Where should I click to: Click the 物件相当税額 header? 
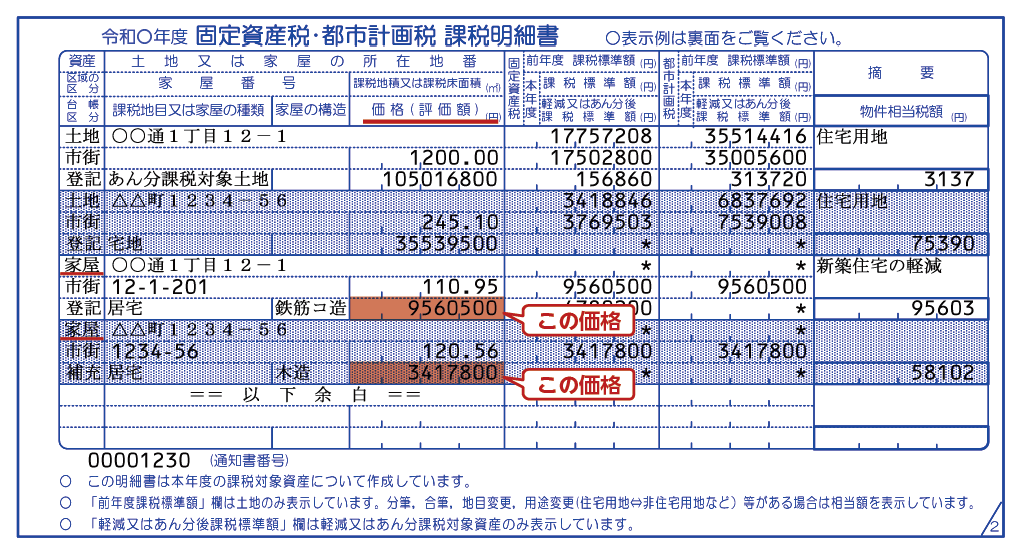[x=901, y=112]
